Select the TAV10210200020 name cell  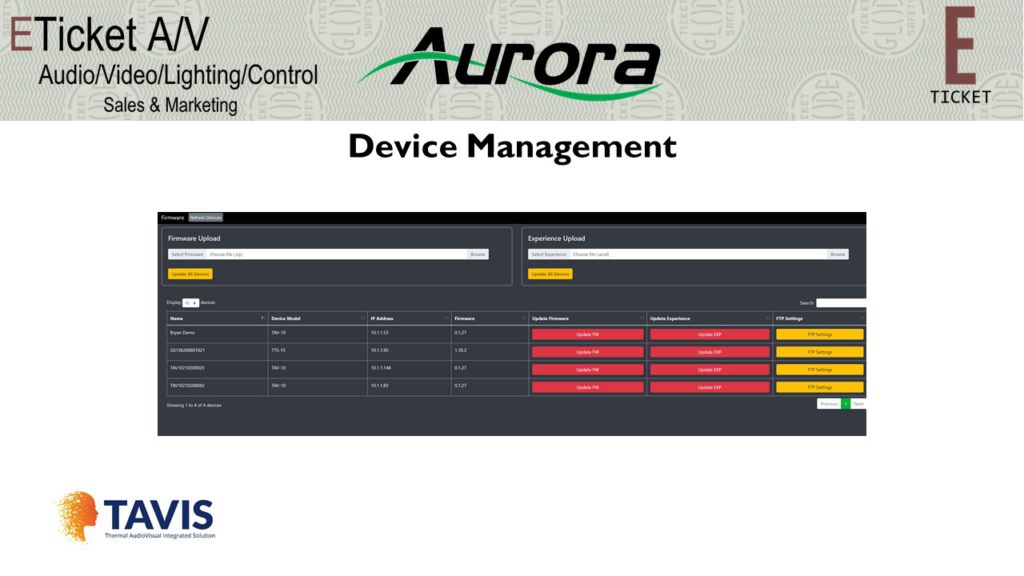(217, 369)
